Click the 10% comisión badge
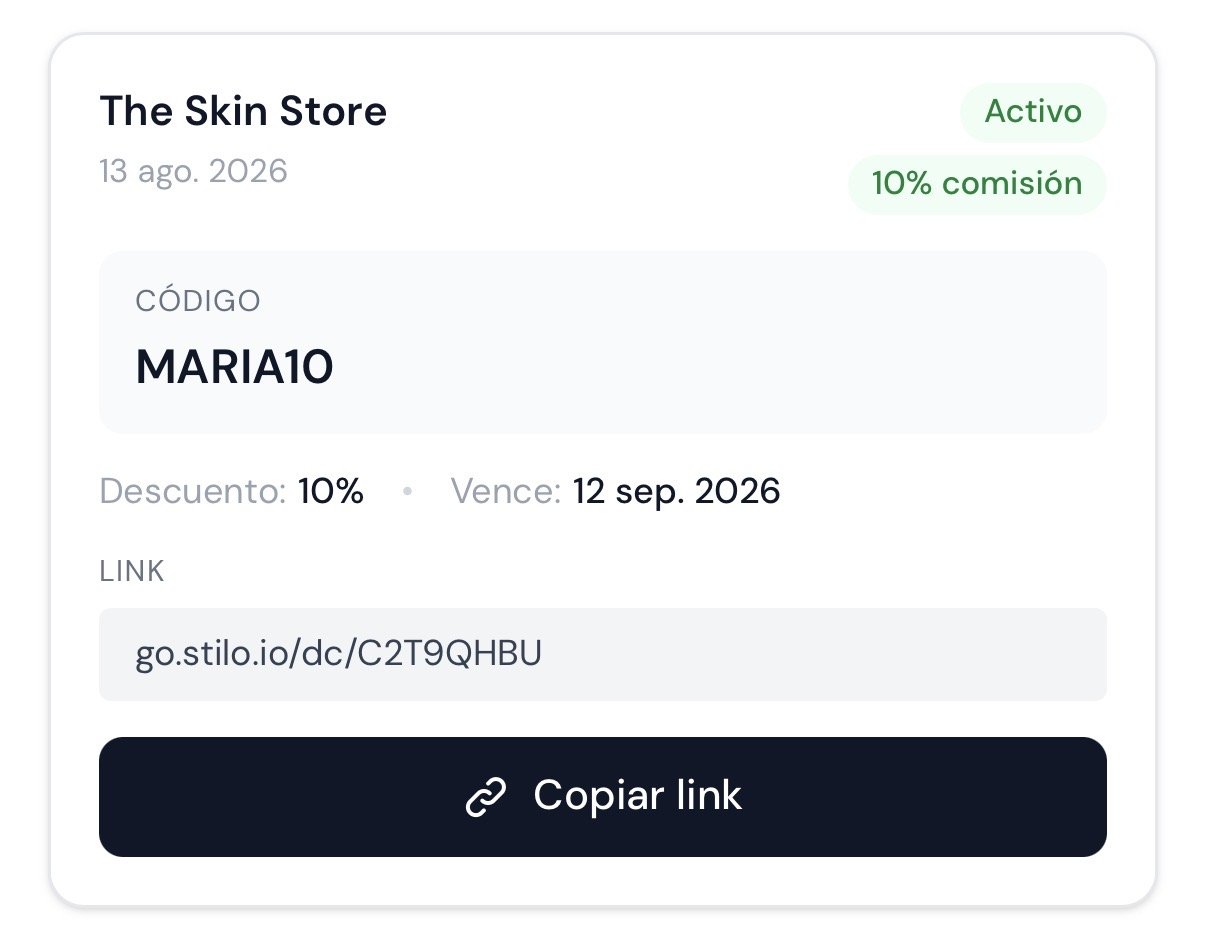This screenshot has width=1206, height=937. (x=977, y=184)
